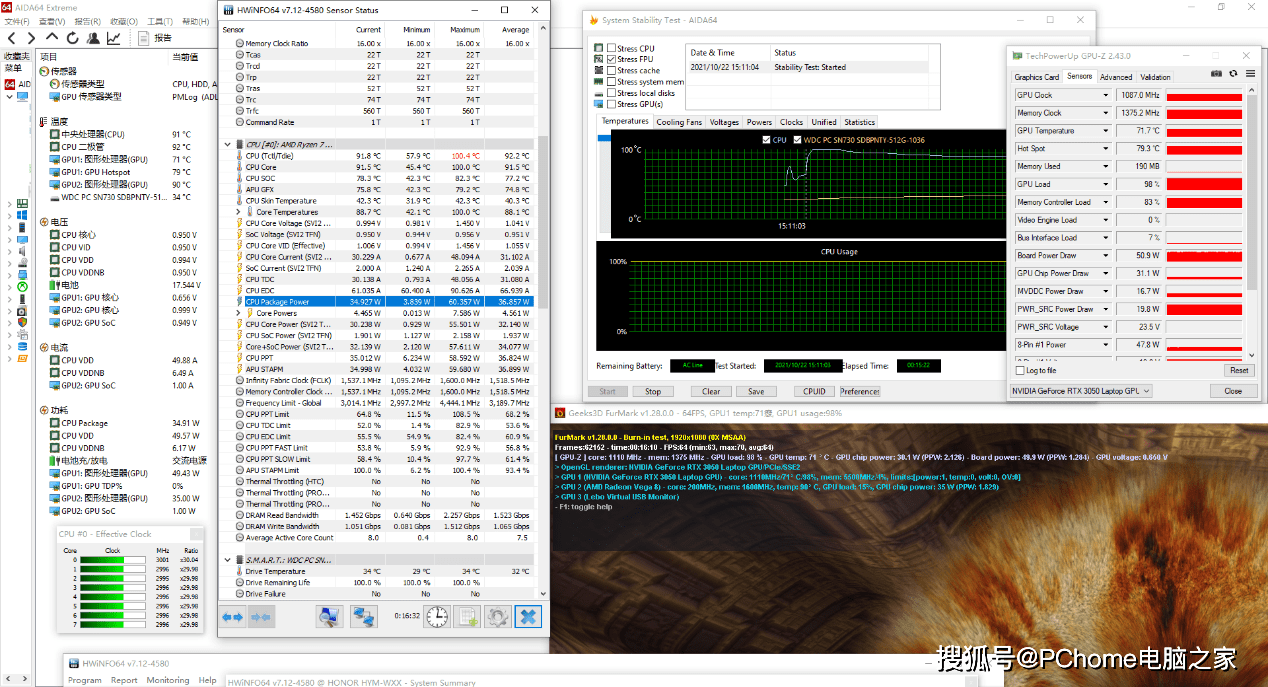Open GPU-Z Advanced tab
Viewport: 1268px width, 687px height.
pos(1116,77)
